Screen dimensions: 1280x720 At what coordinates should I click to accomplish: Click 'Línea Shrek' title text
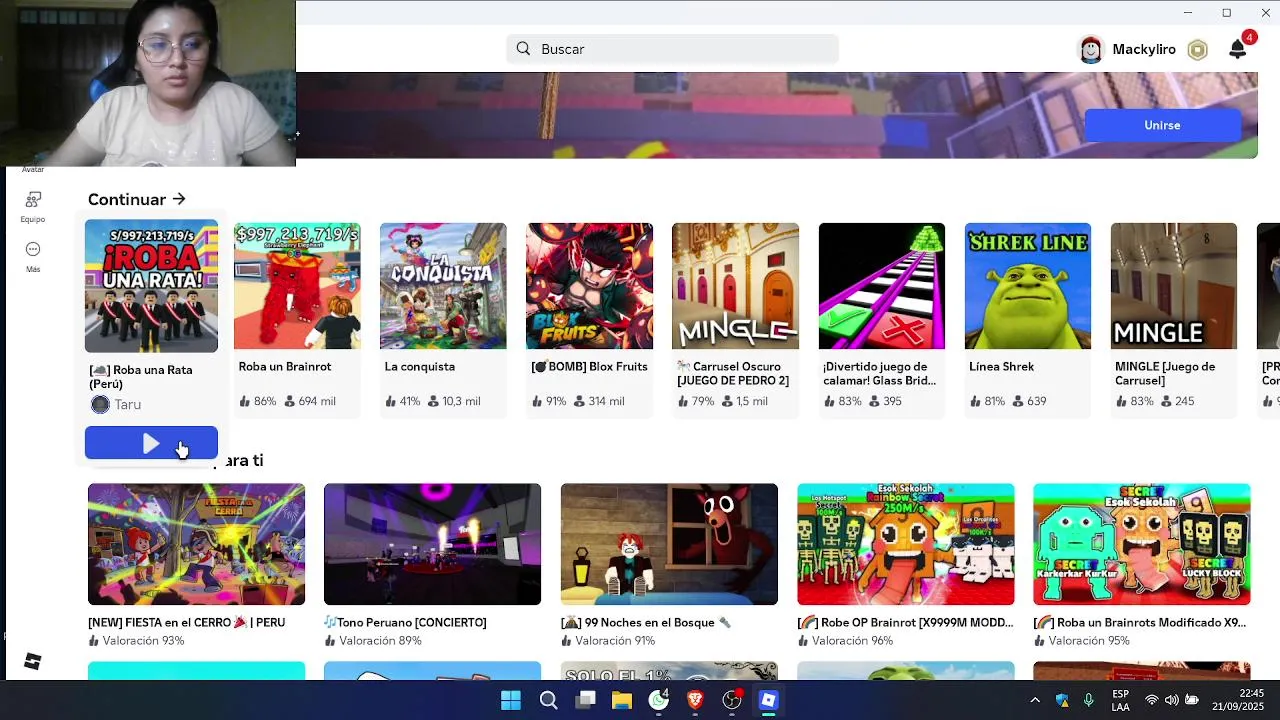coord(1001,367)
